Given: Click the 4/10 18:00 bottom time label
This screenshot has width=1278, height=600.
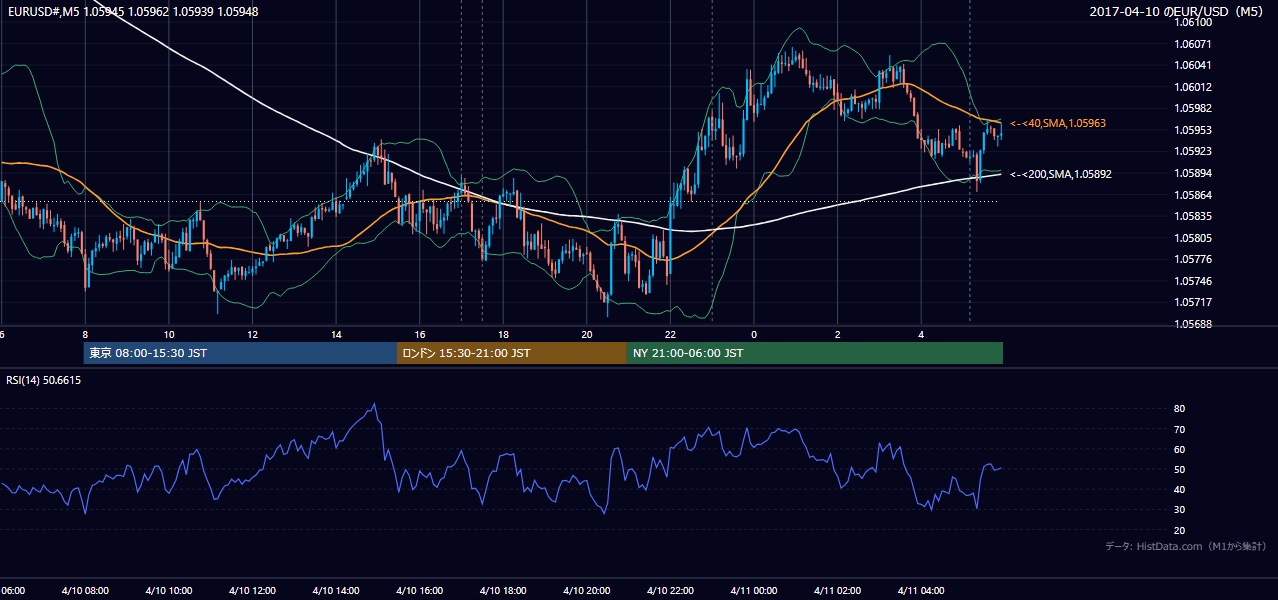Looking at the screenshot, I should (503, 590).
